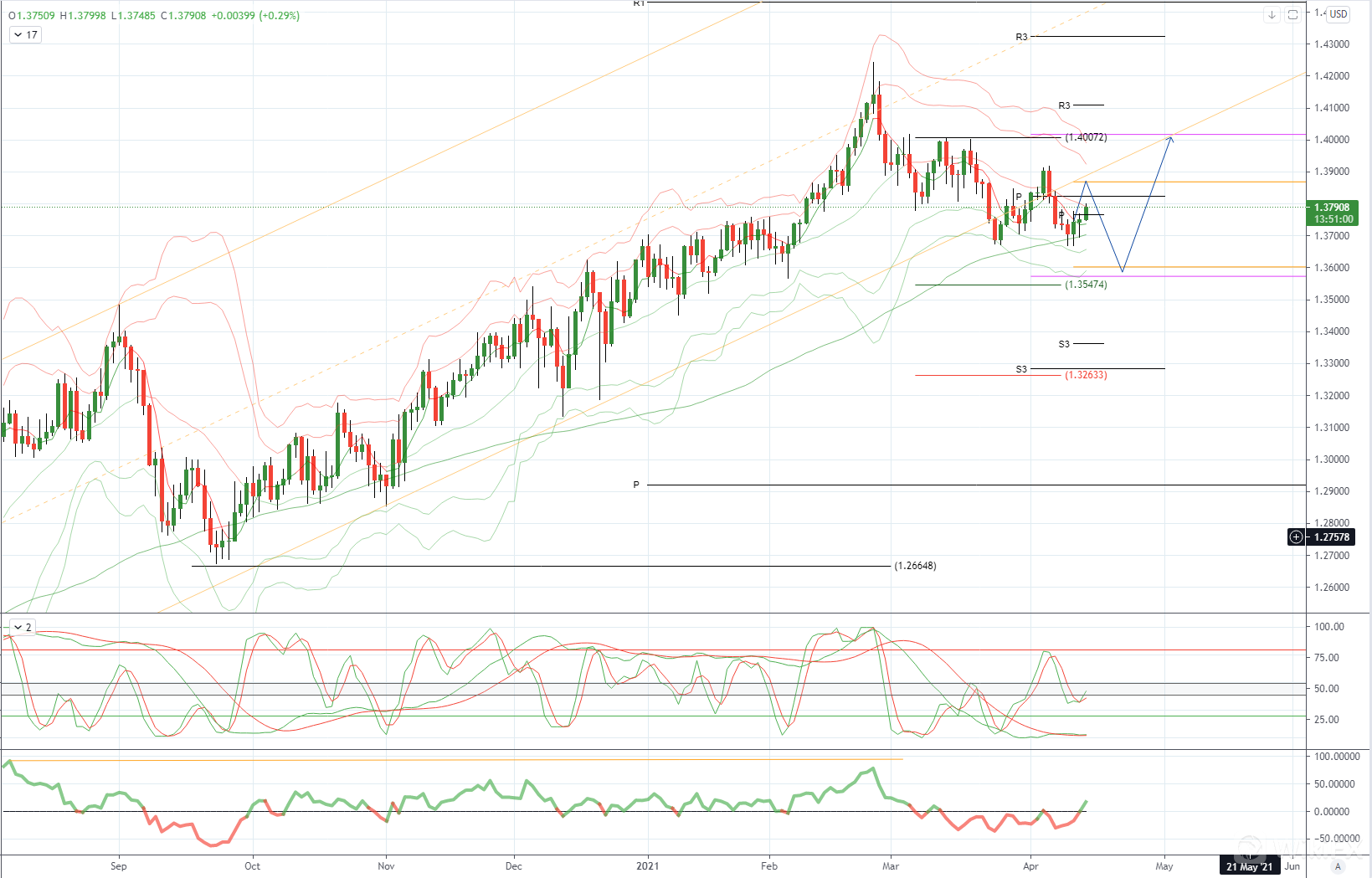Click the Nov label on time axis
Viewport: 1372px width, 878px height.
[x=386, y=866]
